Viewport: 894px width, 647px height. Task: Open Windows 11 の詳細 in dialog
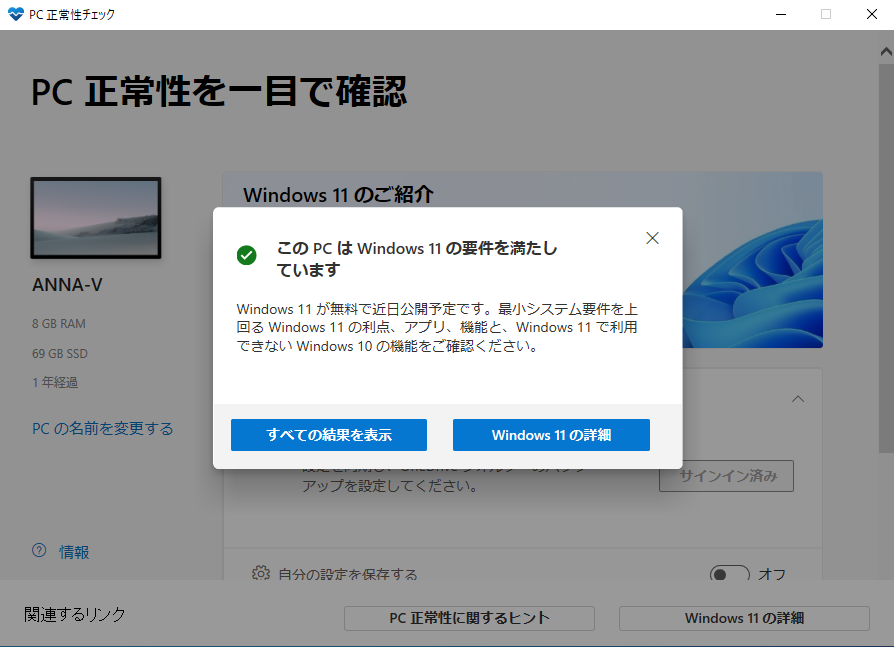coord(551,435)
